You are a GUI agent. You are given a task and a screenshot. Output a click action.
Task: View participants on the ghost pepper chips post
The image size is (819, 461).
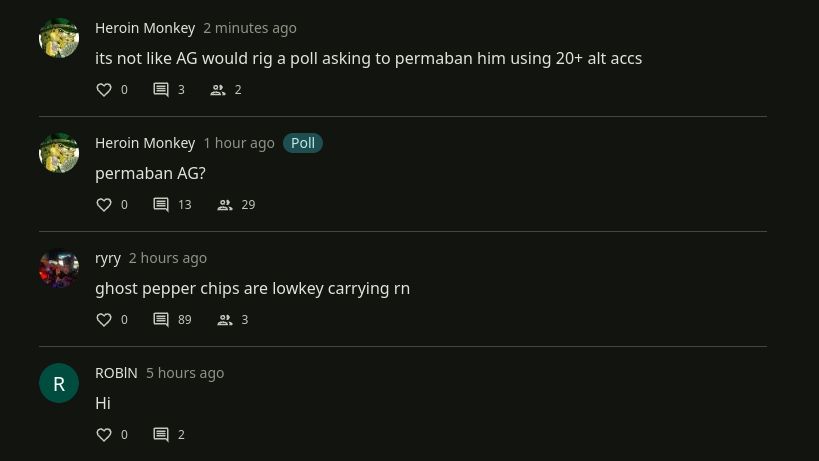click(x=226, y=320)
